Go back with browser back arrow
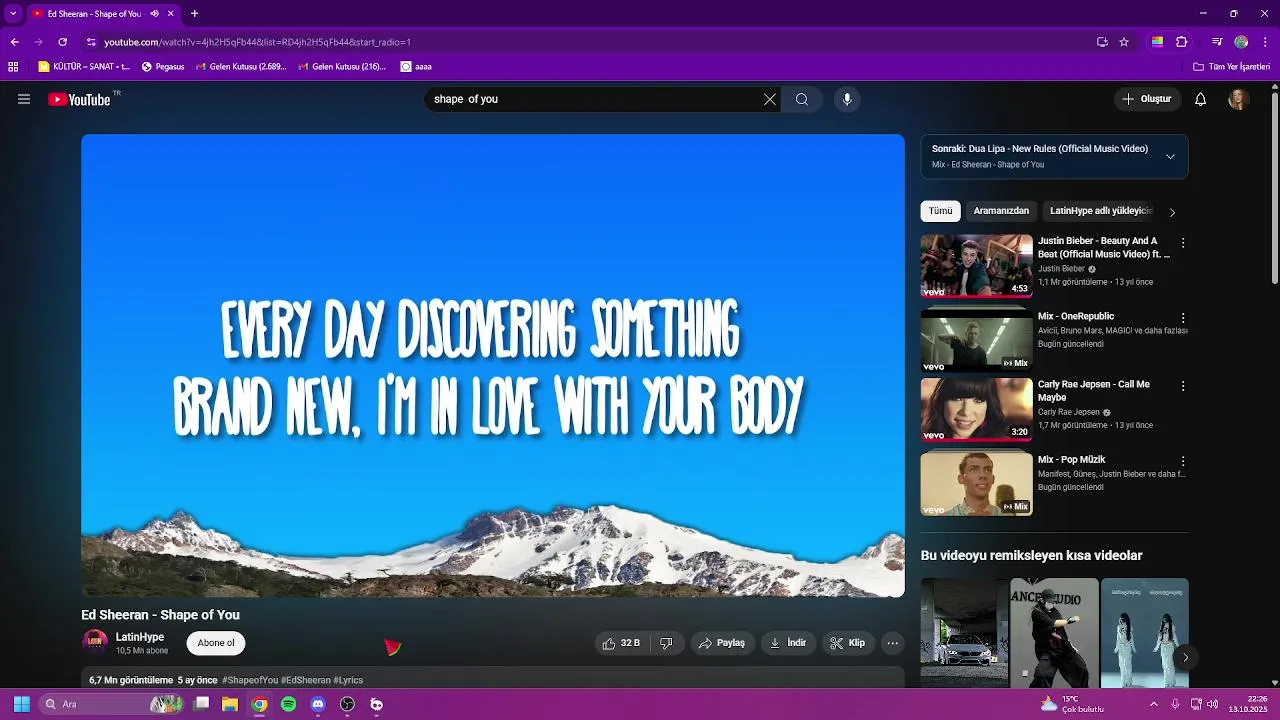This screenshot has width=1280, height=720. coord(14,42)
